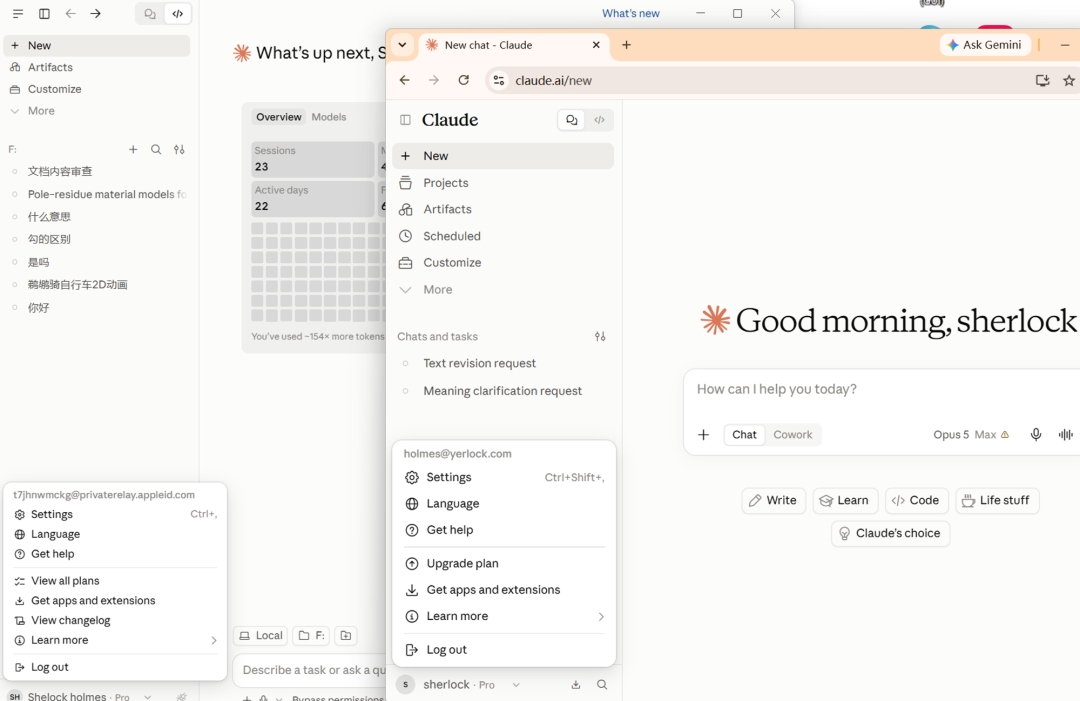
Task: Switch to chat mode icon beside Claude title
Action: point(571,120)
